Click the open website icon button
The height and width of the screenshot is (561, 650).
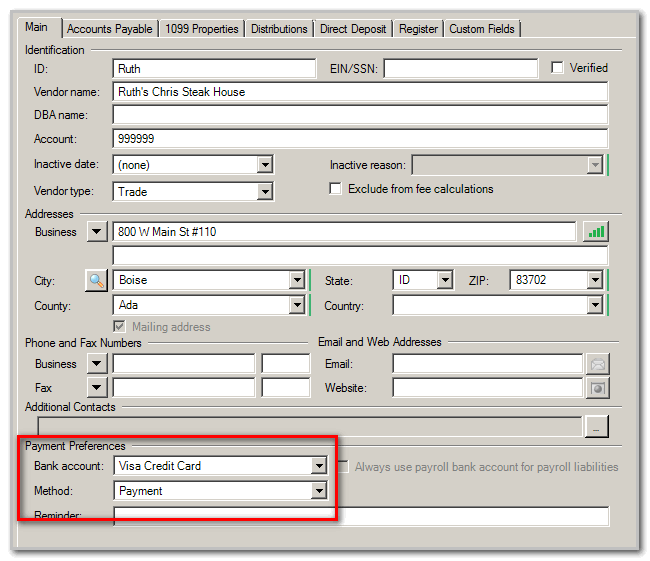597,387
